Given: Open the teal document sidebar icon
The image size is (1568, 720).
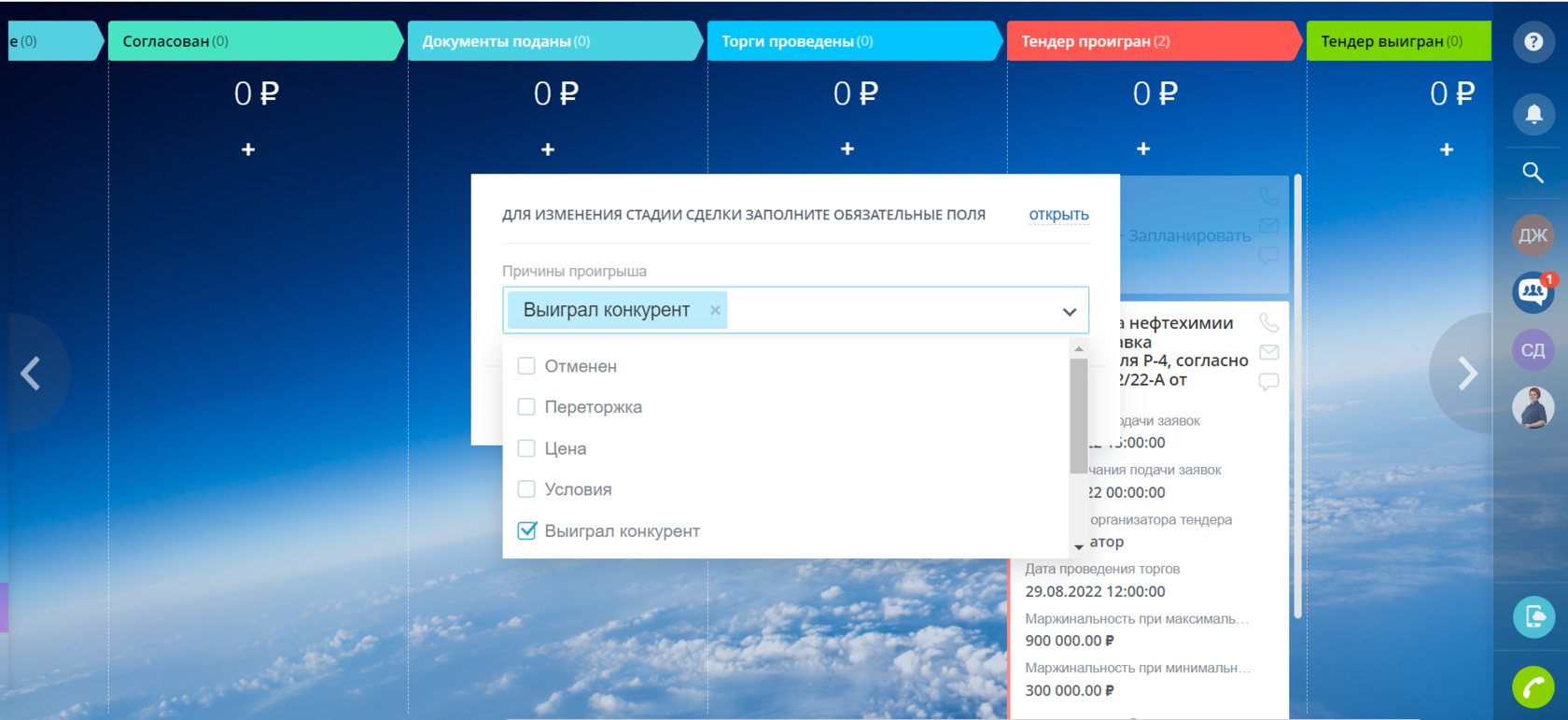Looking at the screenshot, I should [x=1533, y=616].
